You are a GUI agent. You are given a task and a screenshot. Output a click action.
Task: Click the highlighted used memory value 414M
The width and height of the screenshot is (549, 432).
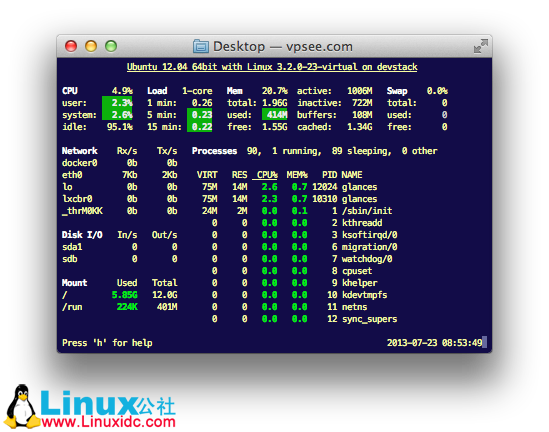tap(275, 114)
